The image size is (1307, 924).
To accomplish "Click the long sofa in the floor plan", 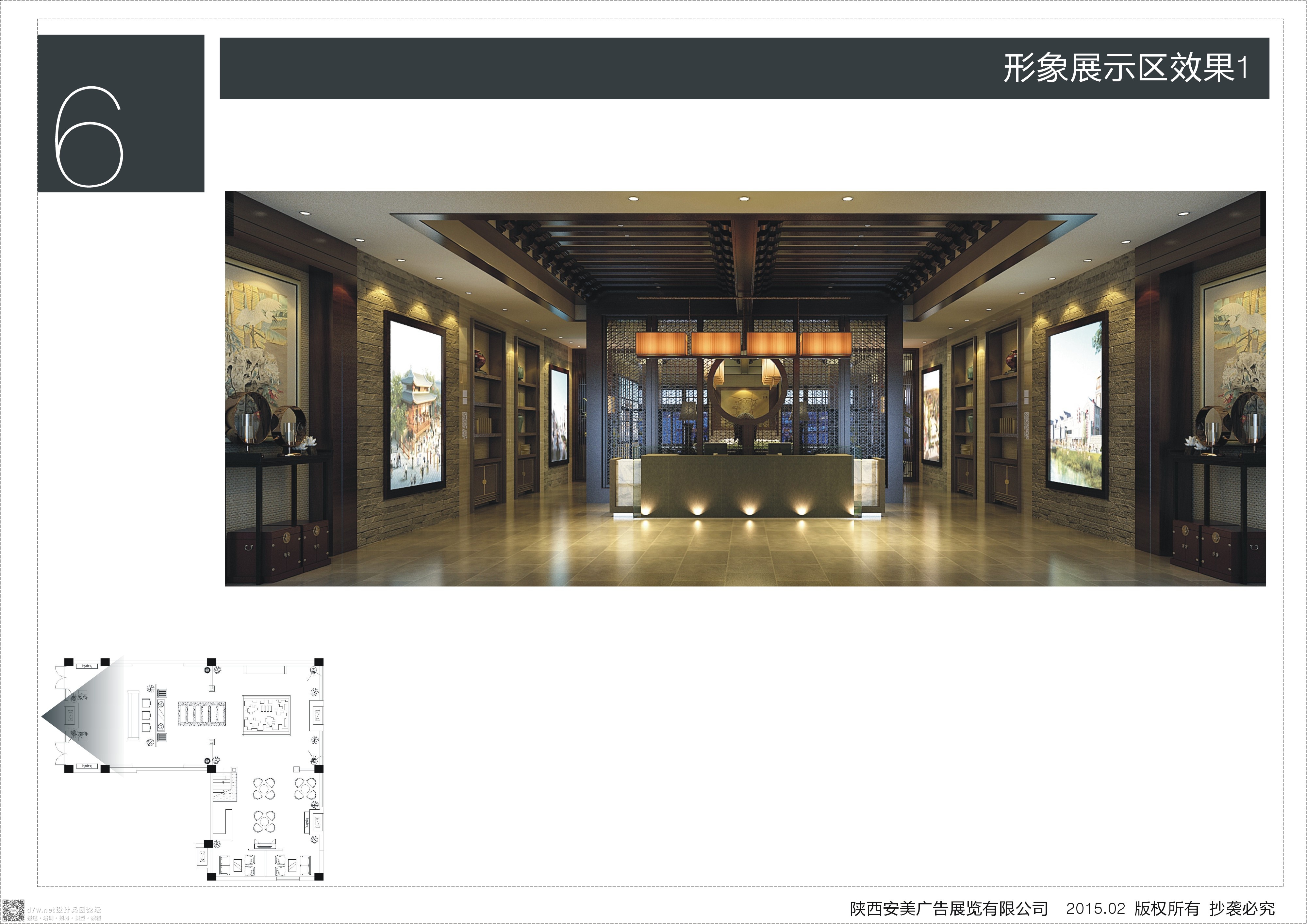I will [134, 715].
